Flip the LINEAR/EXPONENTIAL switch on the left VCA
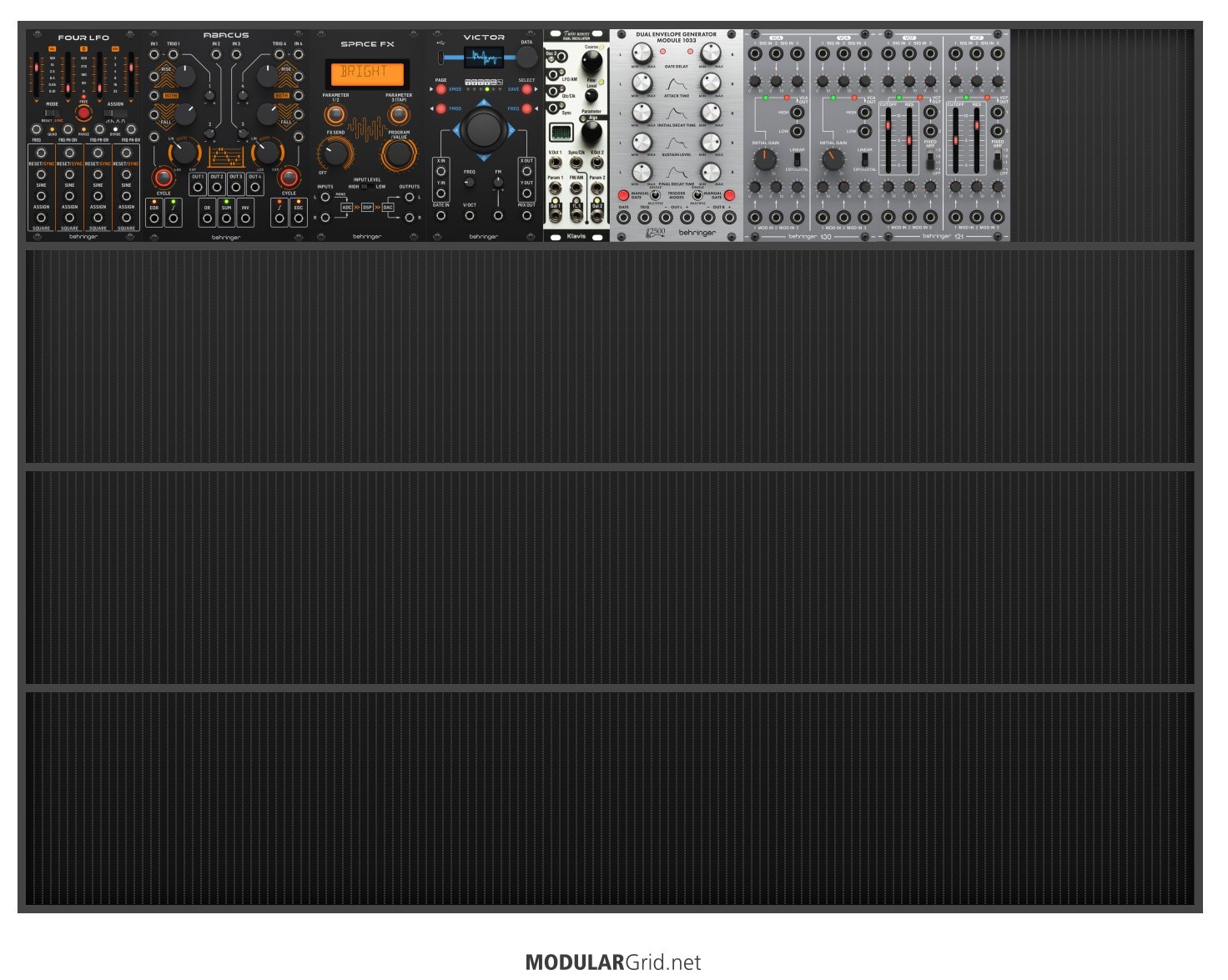This screenshot has height=980, width=1228. point(798,158)
